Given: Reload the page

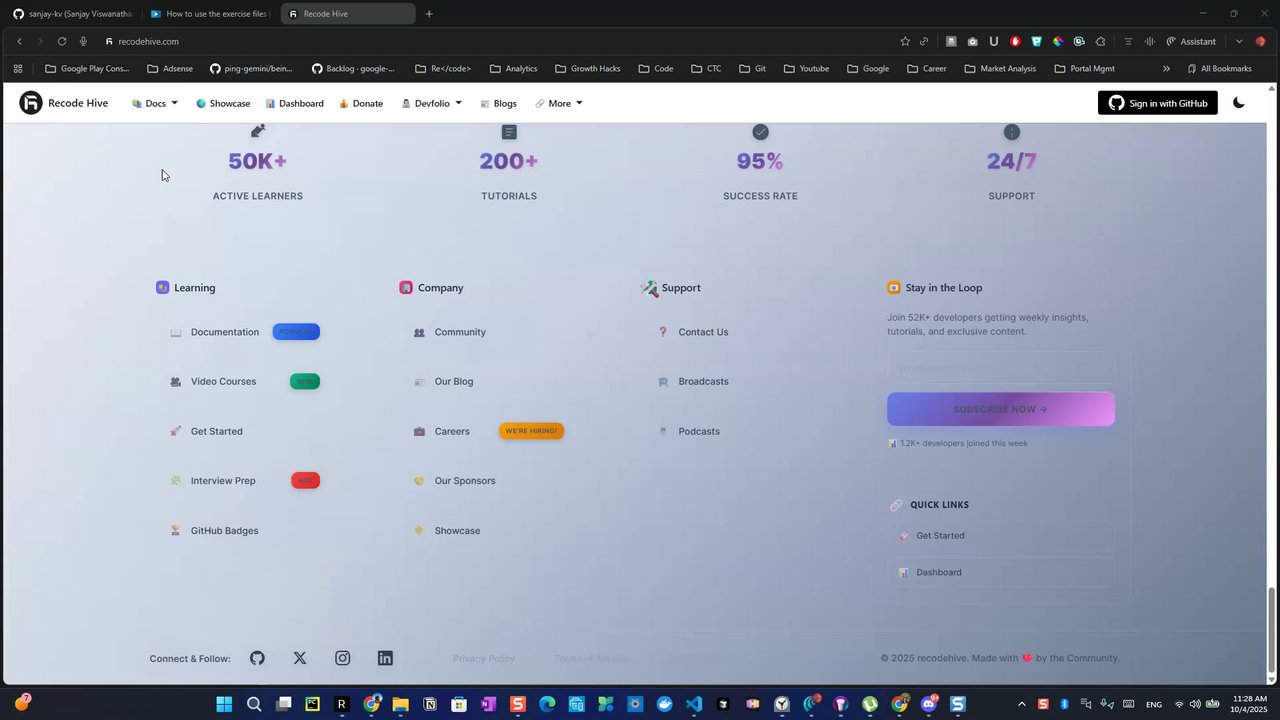Looking at the screenshot, I should [x=61, y=41].
